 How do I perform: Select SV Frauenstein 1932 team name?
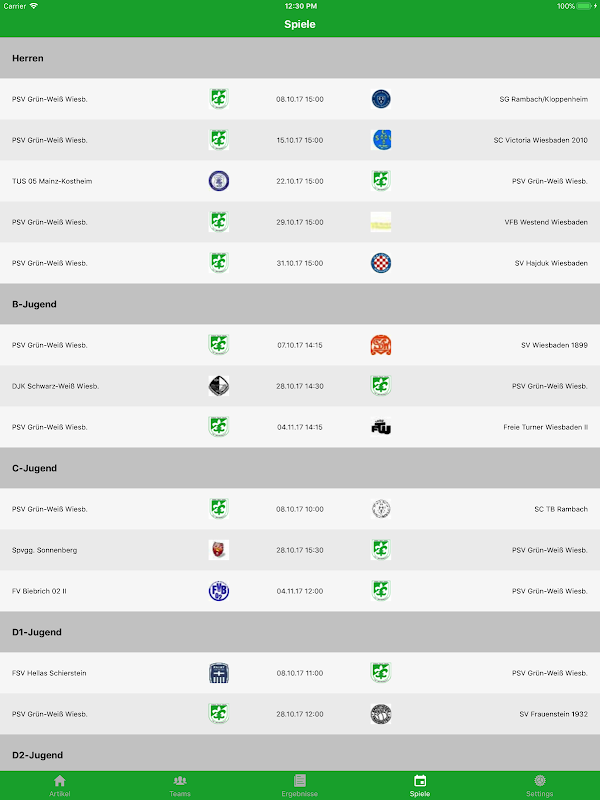553,714
